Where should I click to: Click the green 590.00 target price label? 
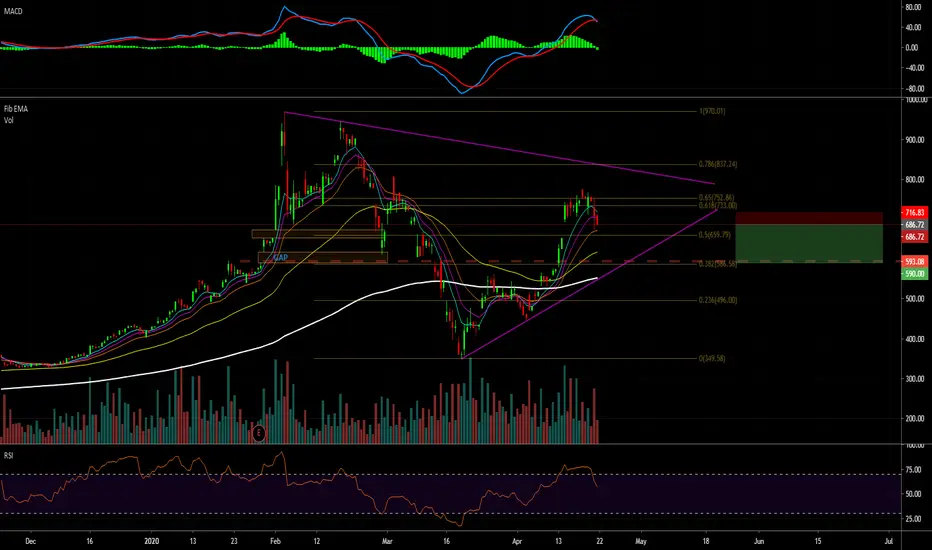tap(915, 274)
